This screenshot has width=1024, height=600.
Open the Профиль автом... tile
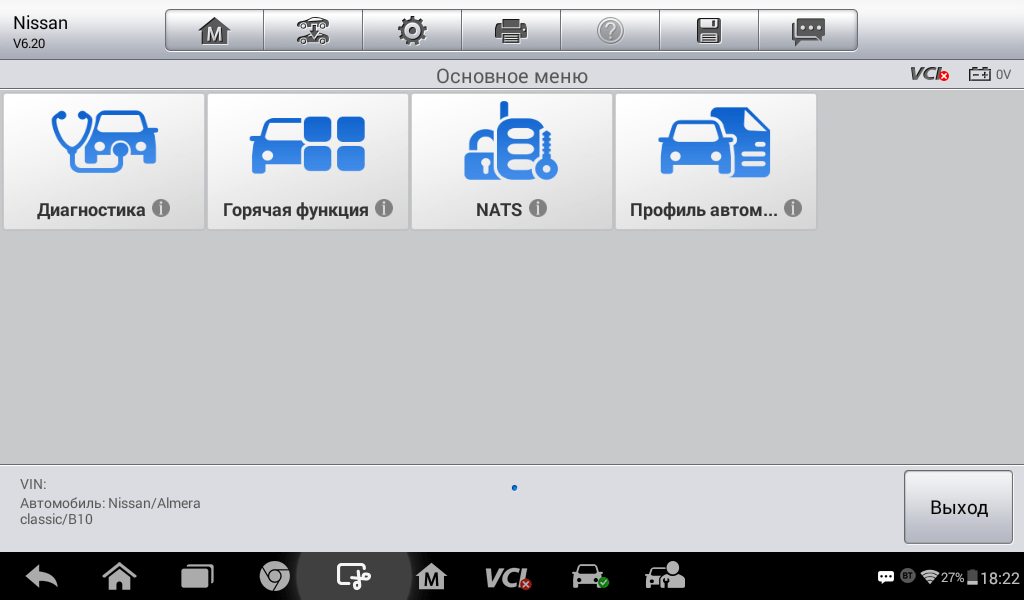pos(716,161)
